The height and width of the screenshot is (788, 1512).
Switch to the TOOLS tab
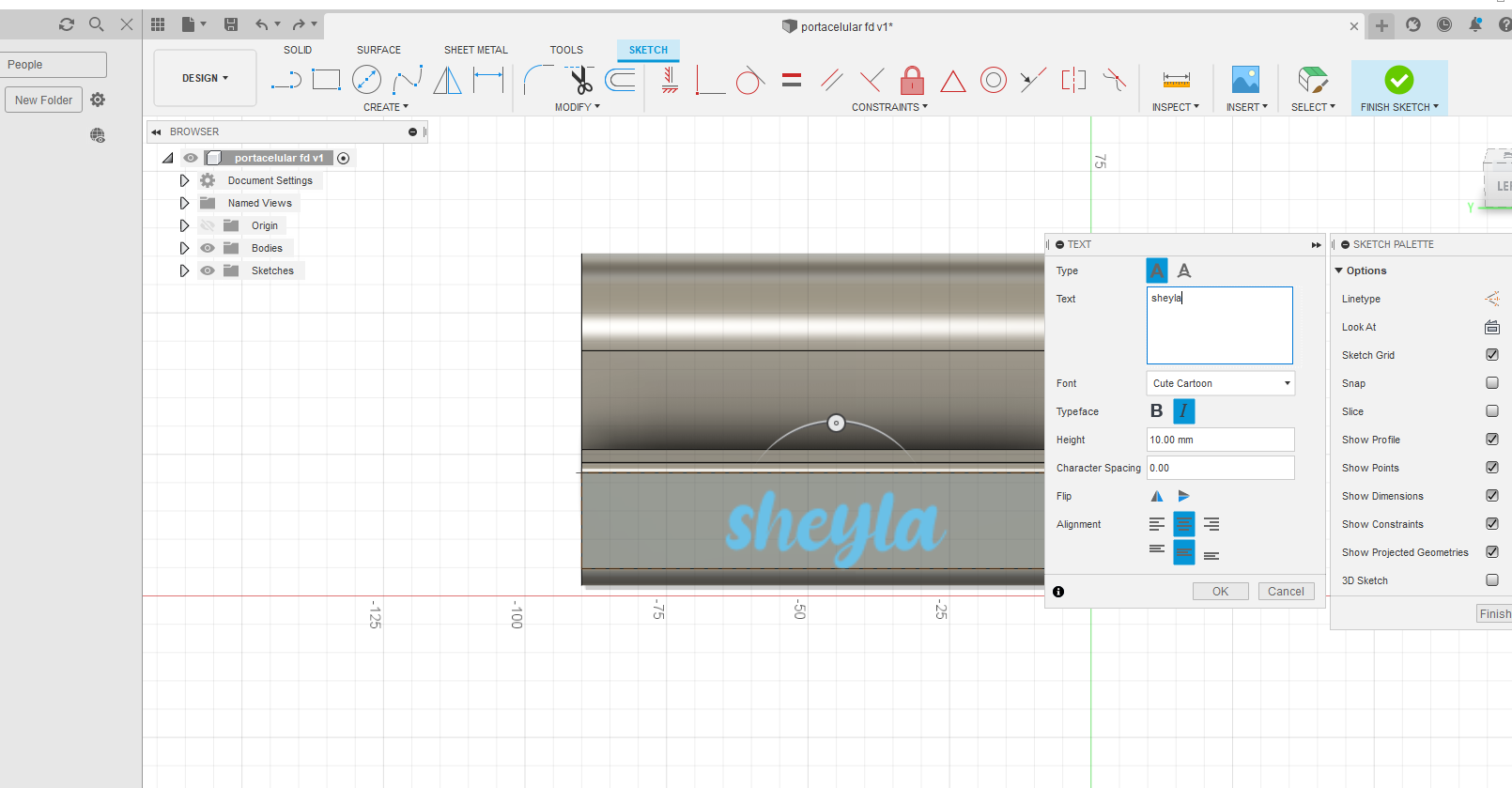tap(566, 50)
